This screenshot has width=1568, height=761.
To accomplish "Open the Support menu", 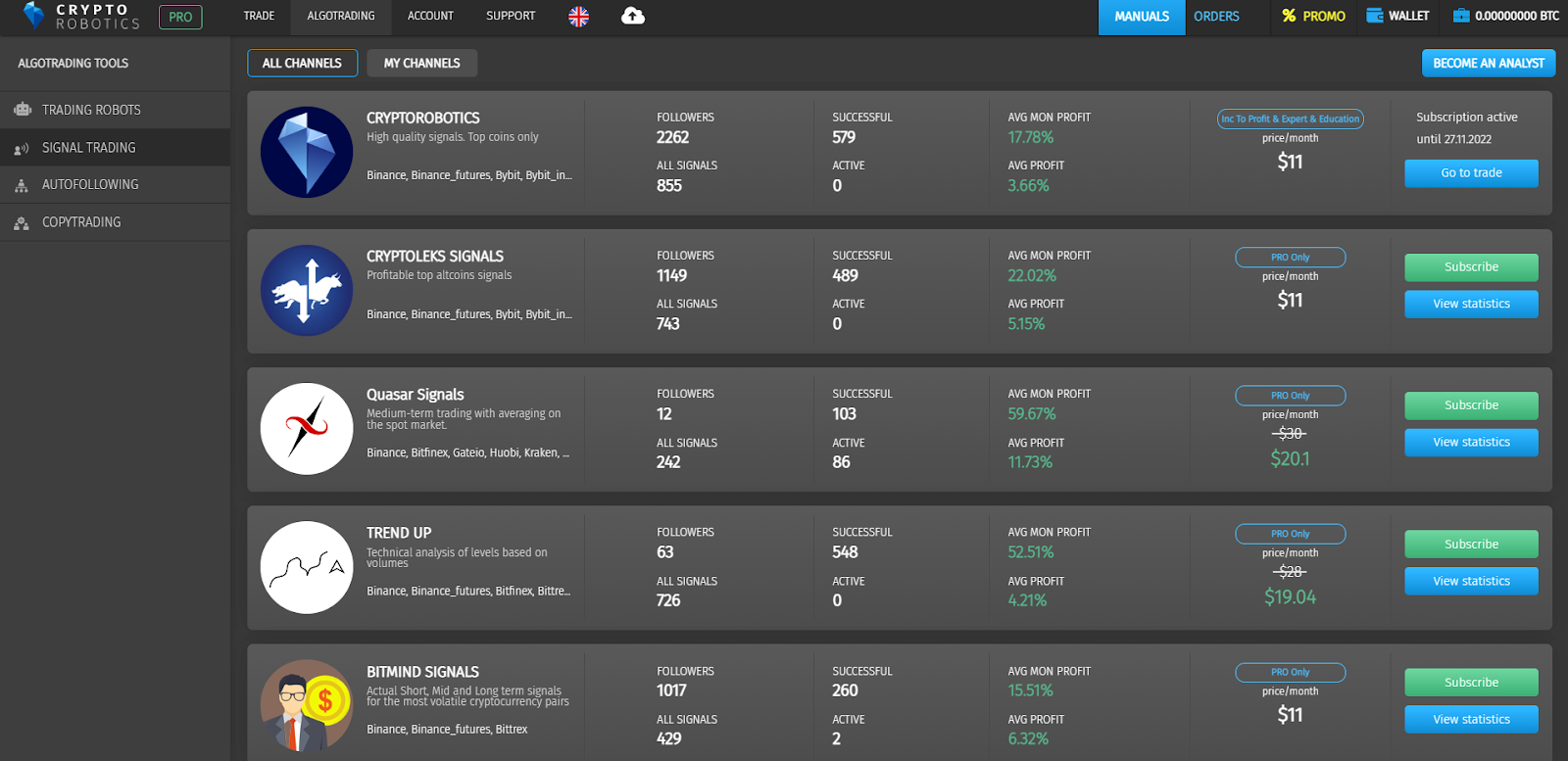I will point(511,16).
